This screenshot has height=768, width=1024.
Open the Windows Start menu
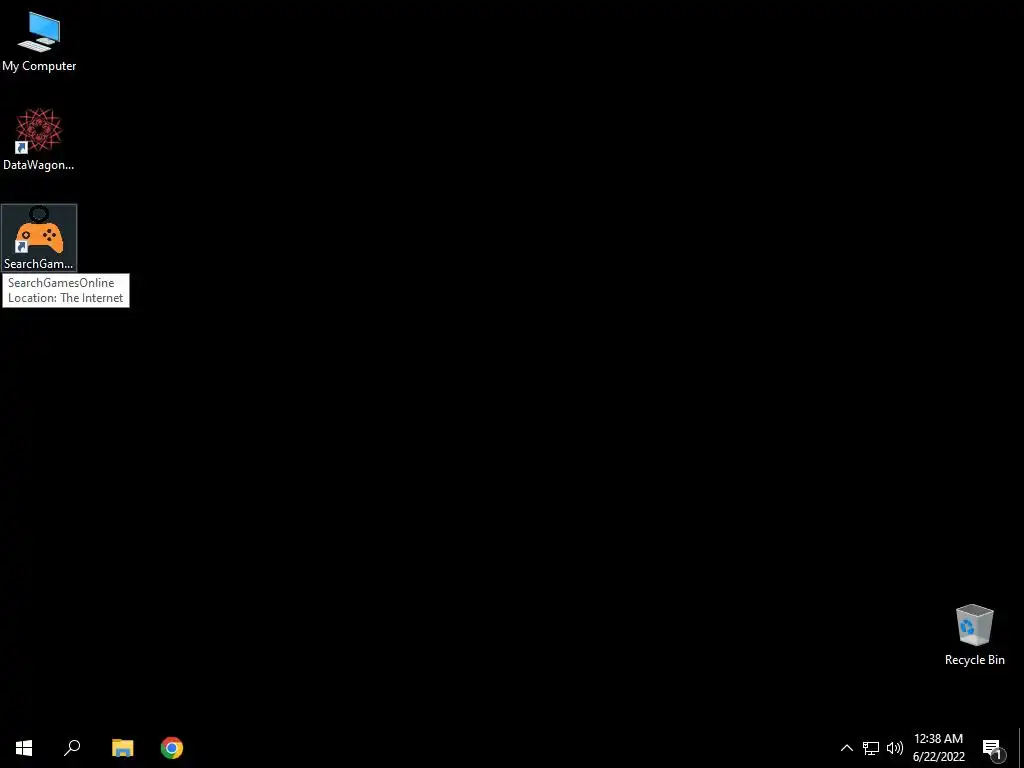[24, 748]
